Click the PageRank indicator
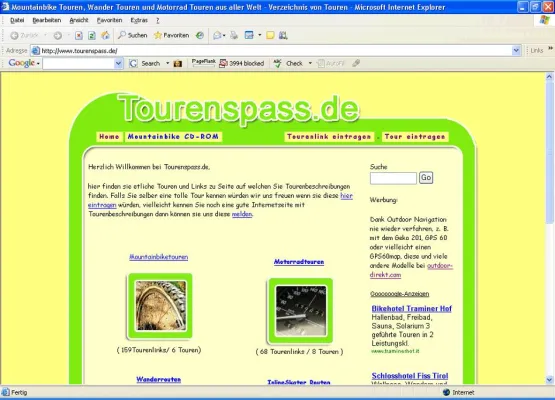 pyautogui.click(x=203, y=63)
